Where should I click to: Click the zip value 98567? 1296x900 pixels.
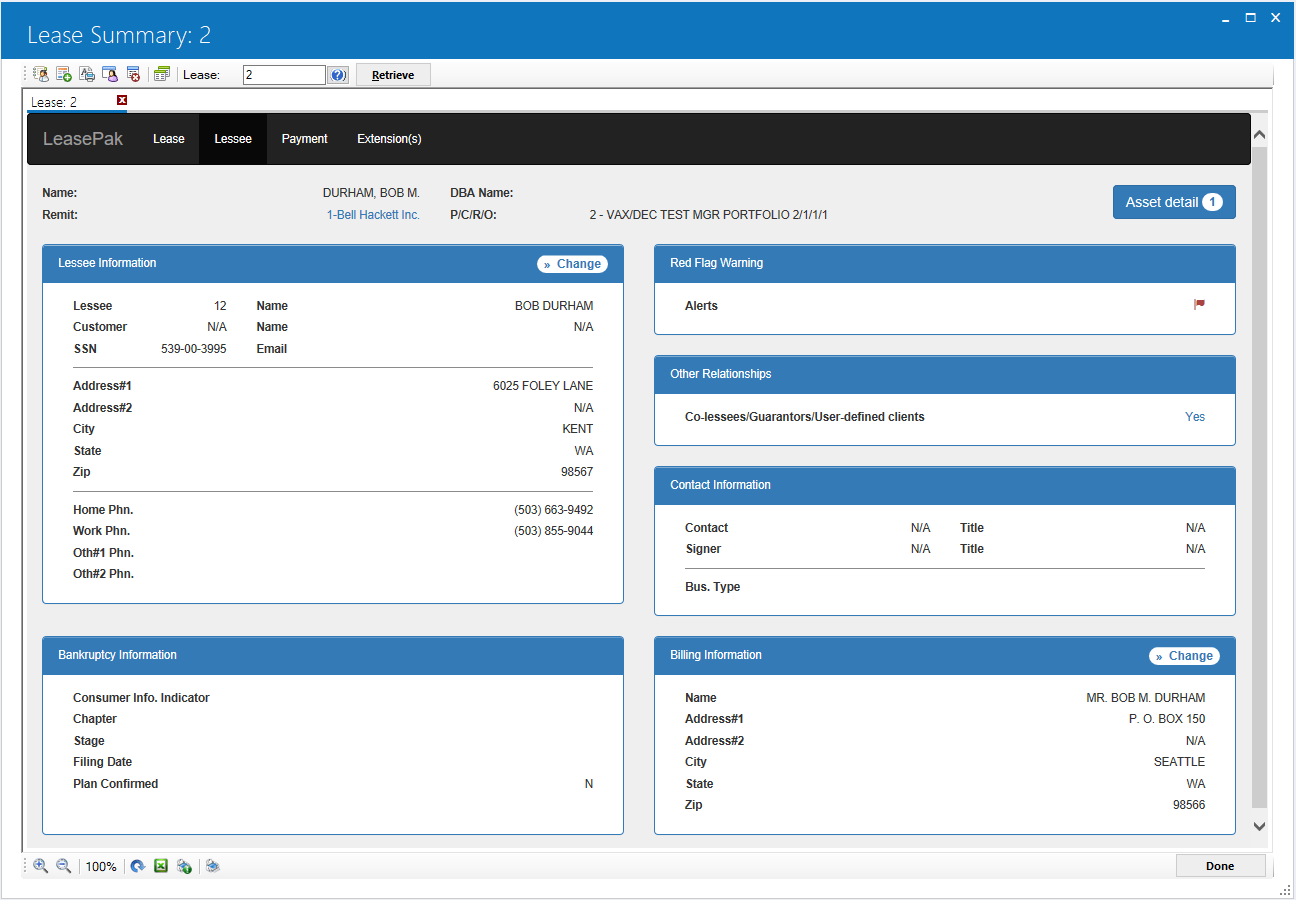click(x=577, y=472)
